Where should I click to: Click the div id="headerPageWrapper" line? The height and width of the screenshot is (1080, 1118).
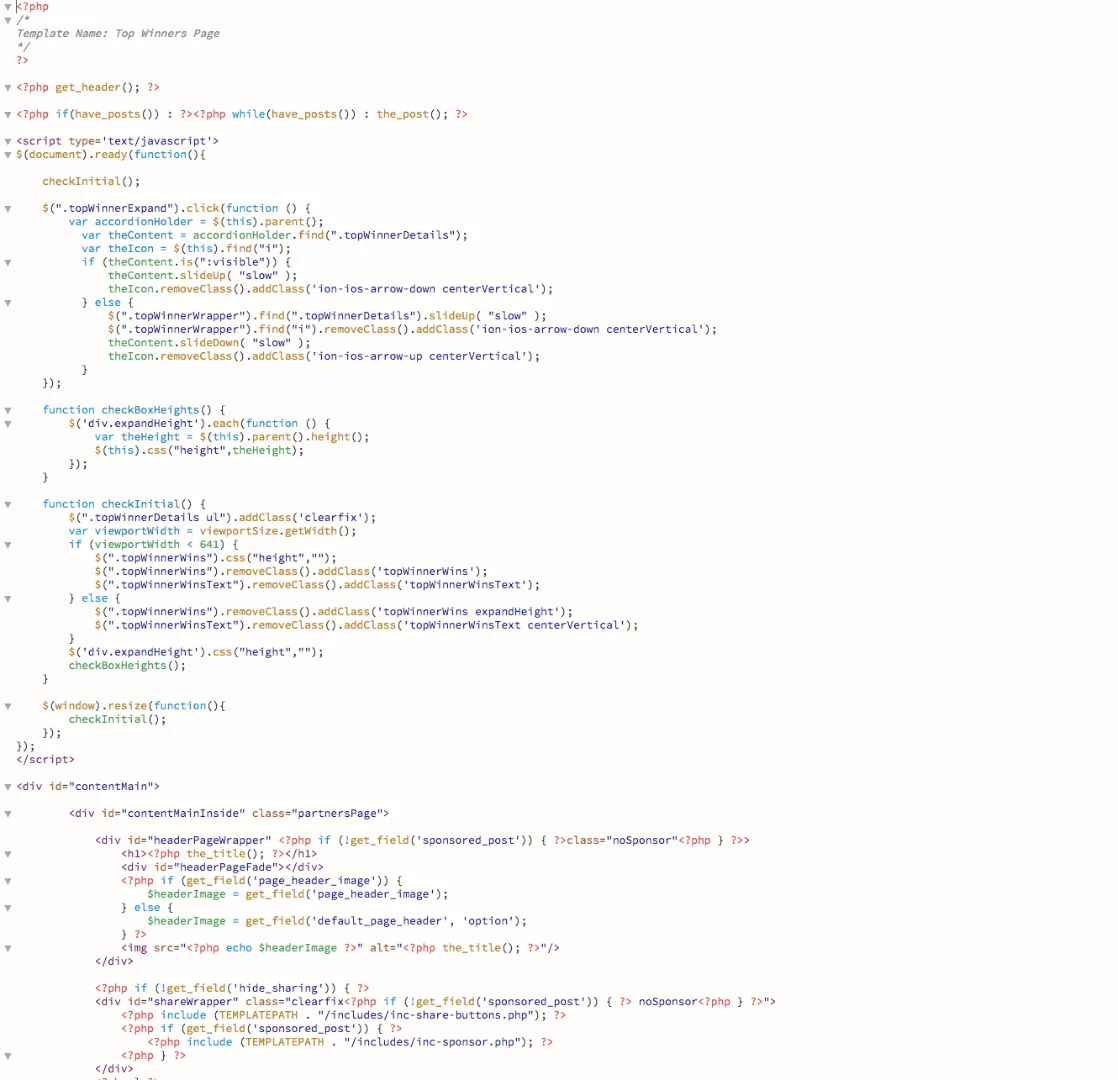(422, 840)
